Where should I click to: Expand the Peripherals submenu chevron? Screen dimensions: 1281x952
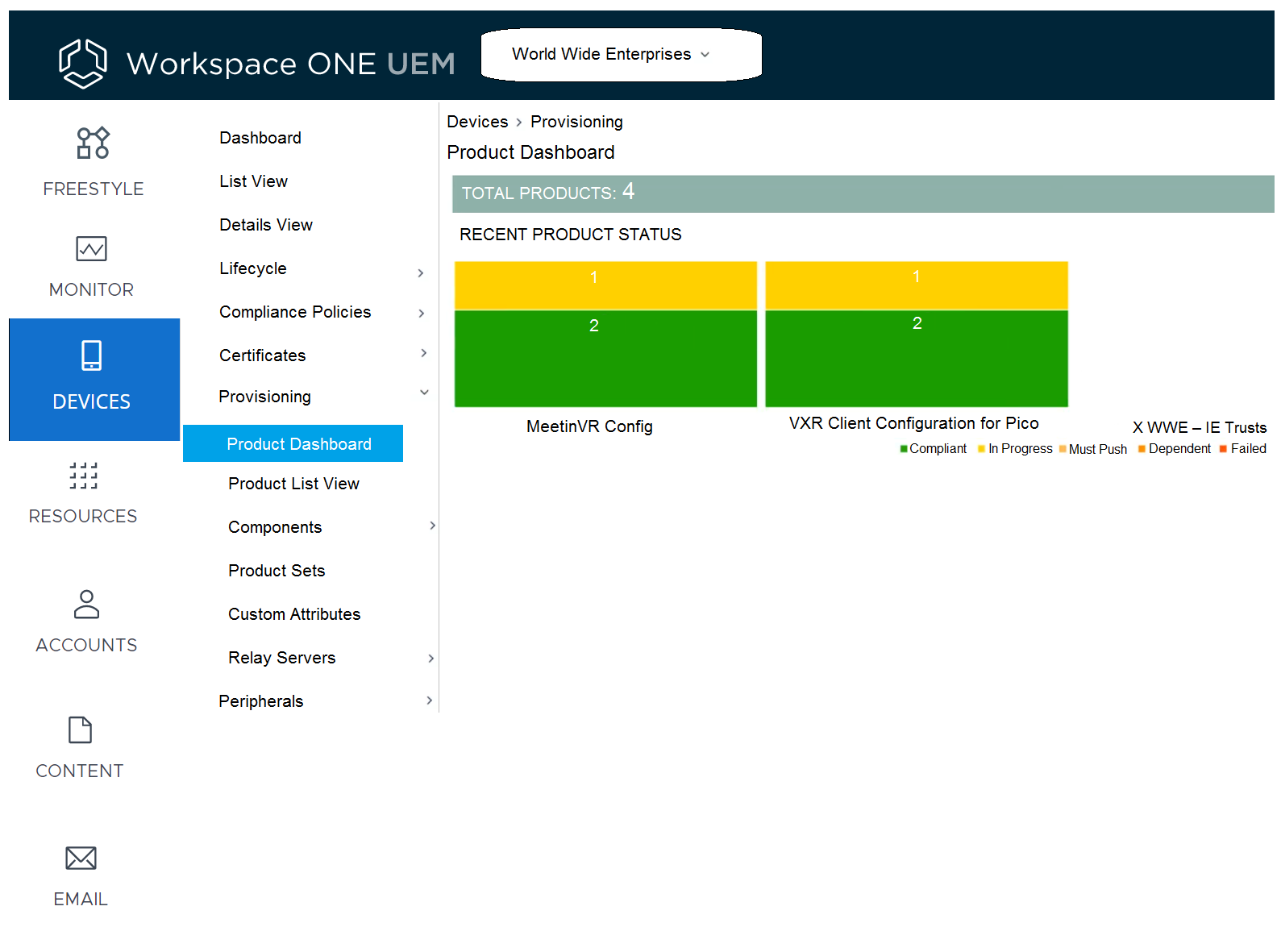pyautogui.click(x=429, y=700)
